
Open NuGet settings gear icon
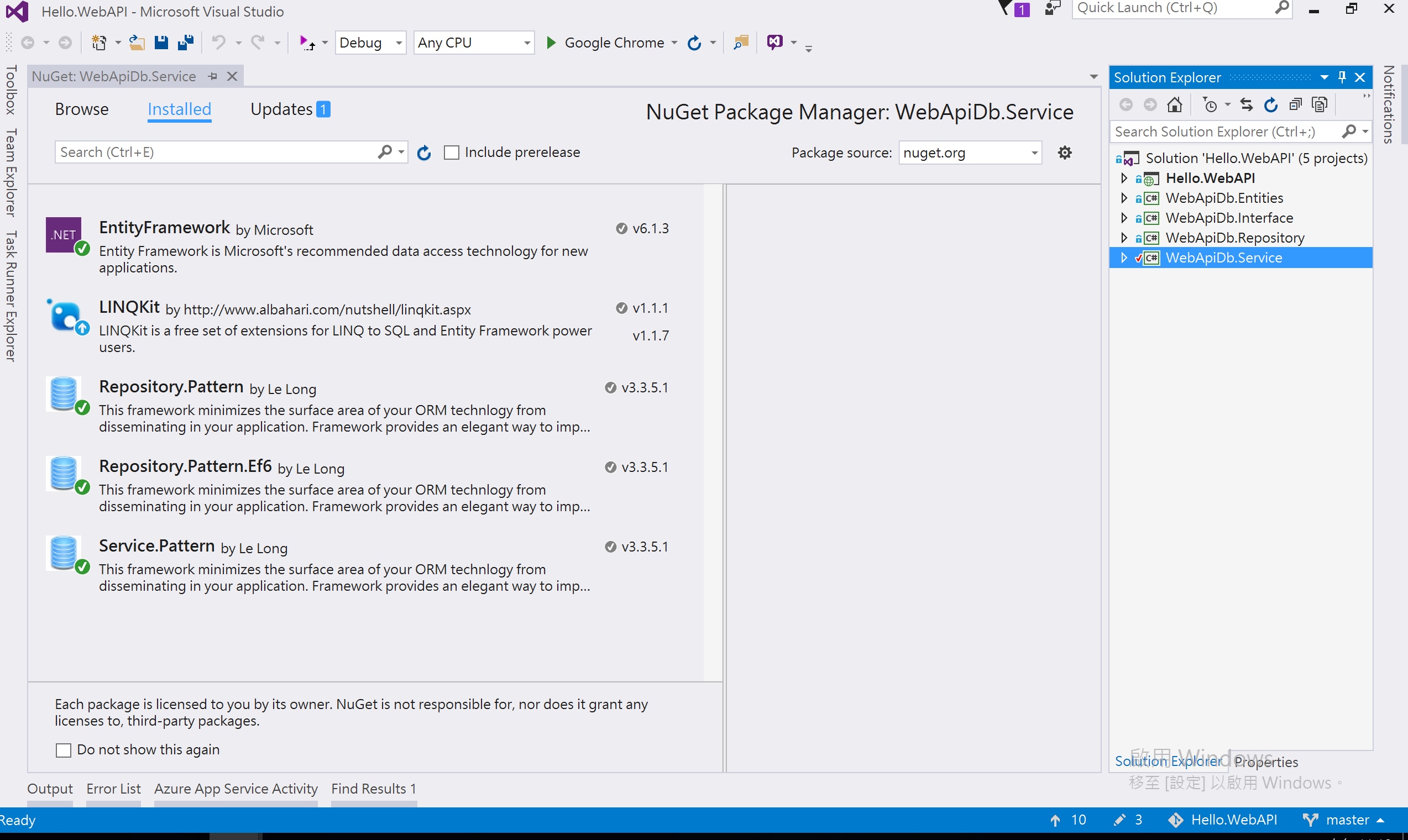pyautogui.click(x=1065, y=153)
